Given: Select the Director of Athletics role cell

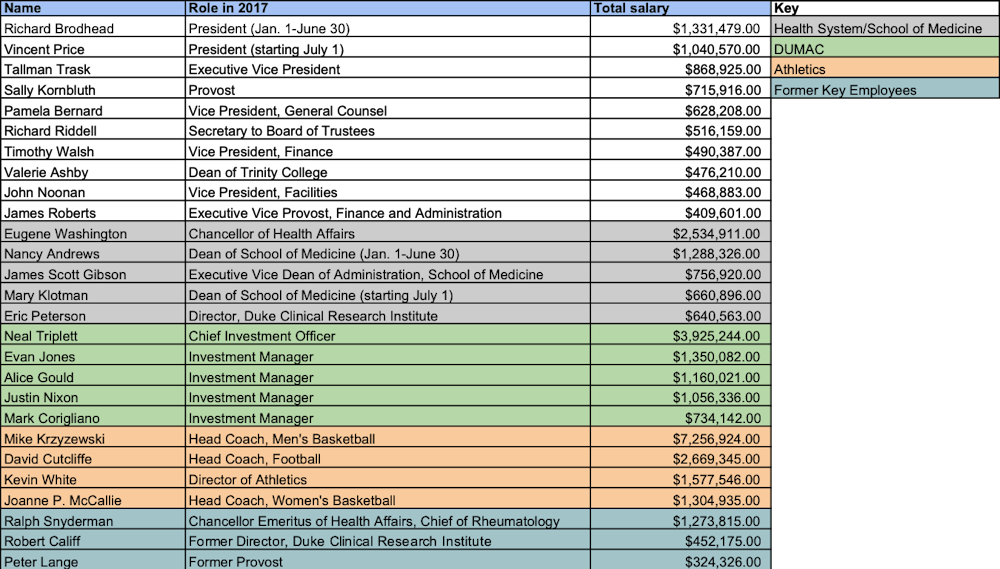Looking at the screenshot, I should click(388, 480).
